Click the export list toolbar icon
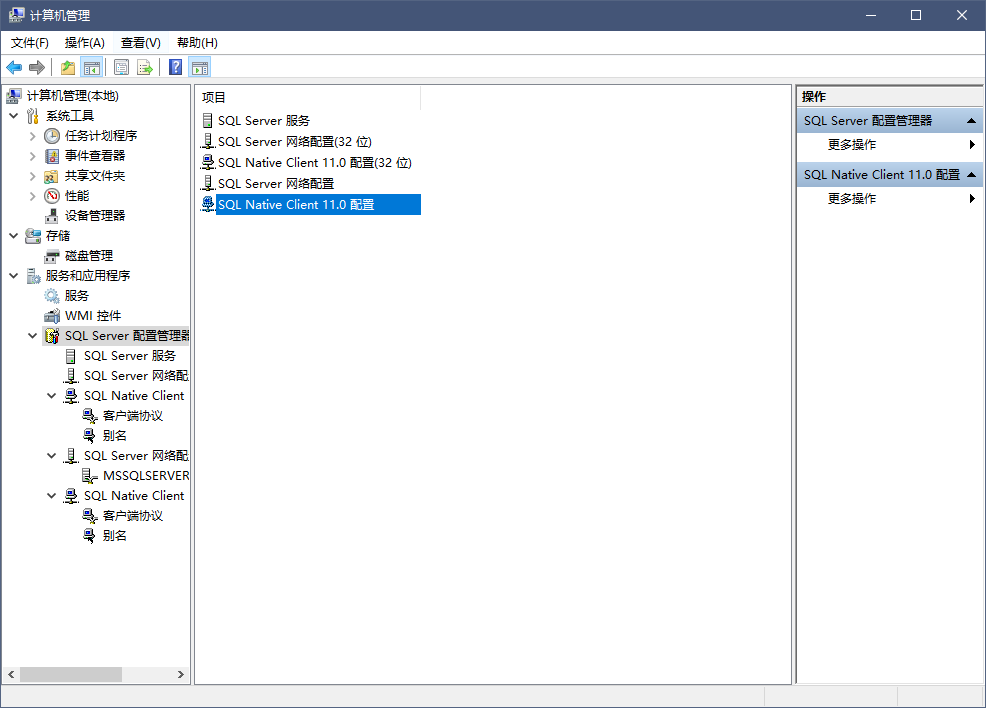 [x=145, y=67]
